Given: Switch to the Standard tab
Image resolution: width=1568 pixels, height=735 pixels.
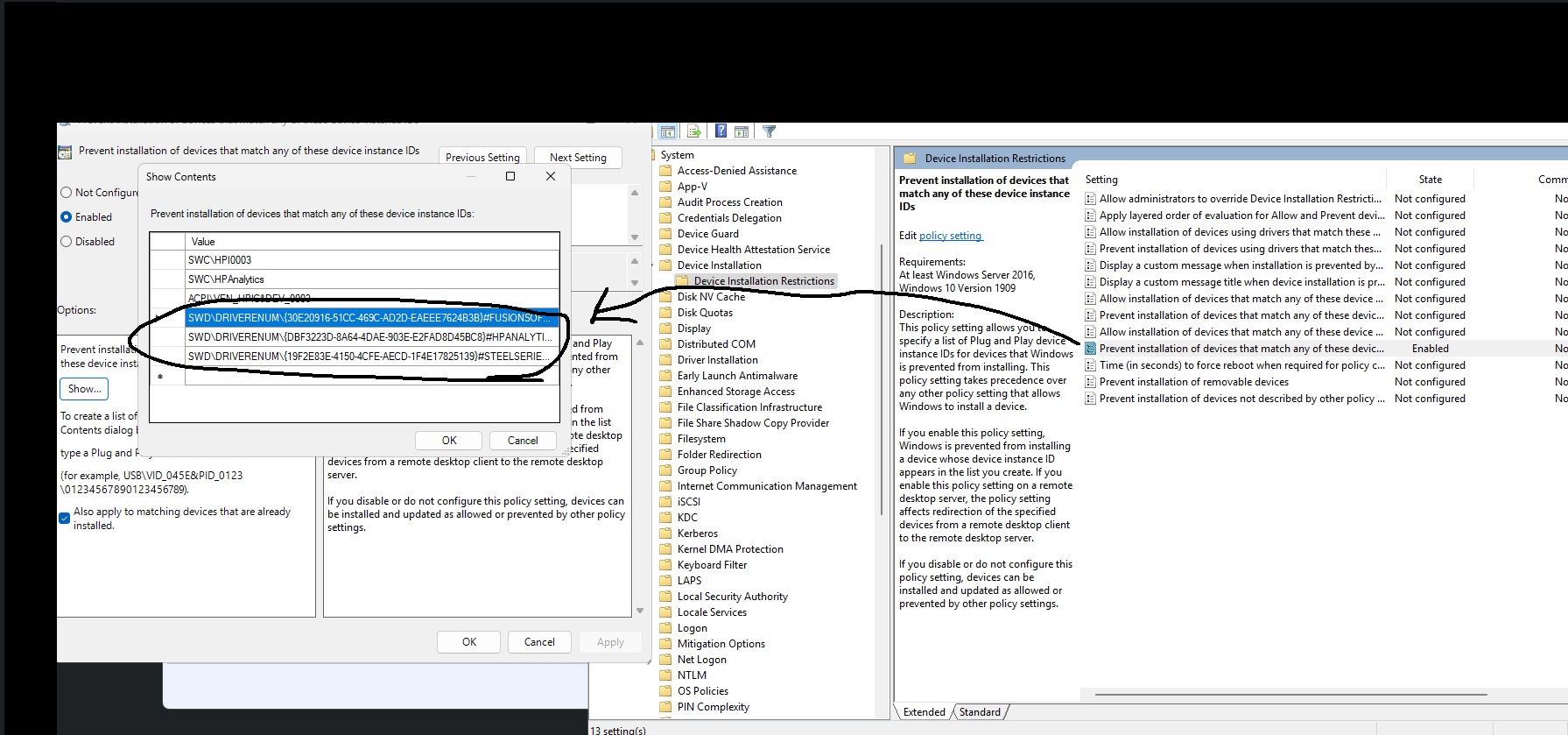Looking at the screenshot, I should tap(980, 712).
